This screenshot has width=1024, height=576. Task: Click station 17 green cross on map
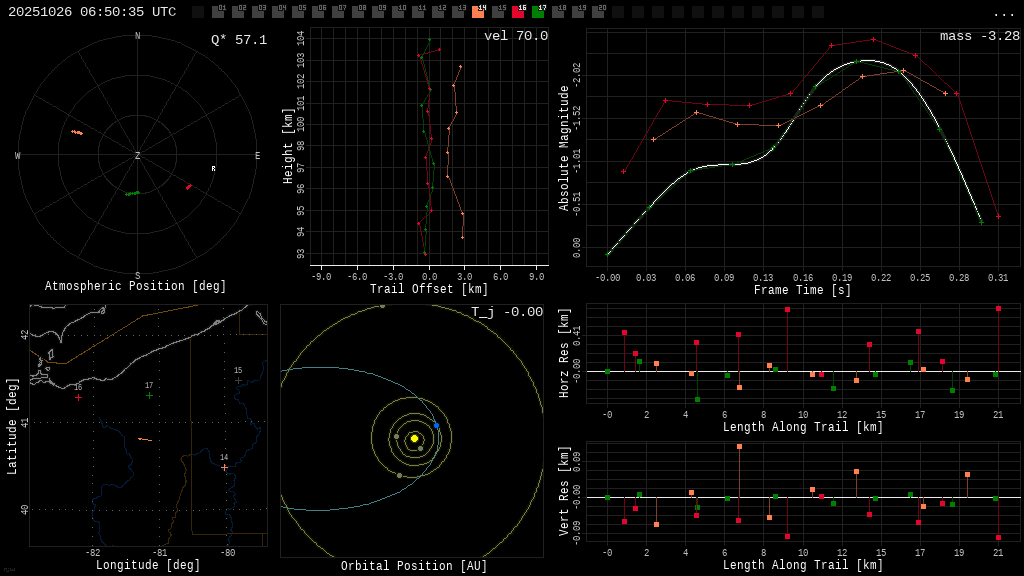149,395
